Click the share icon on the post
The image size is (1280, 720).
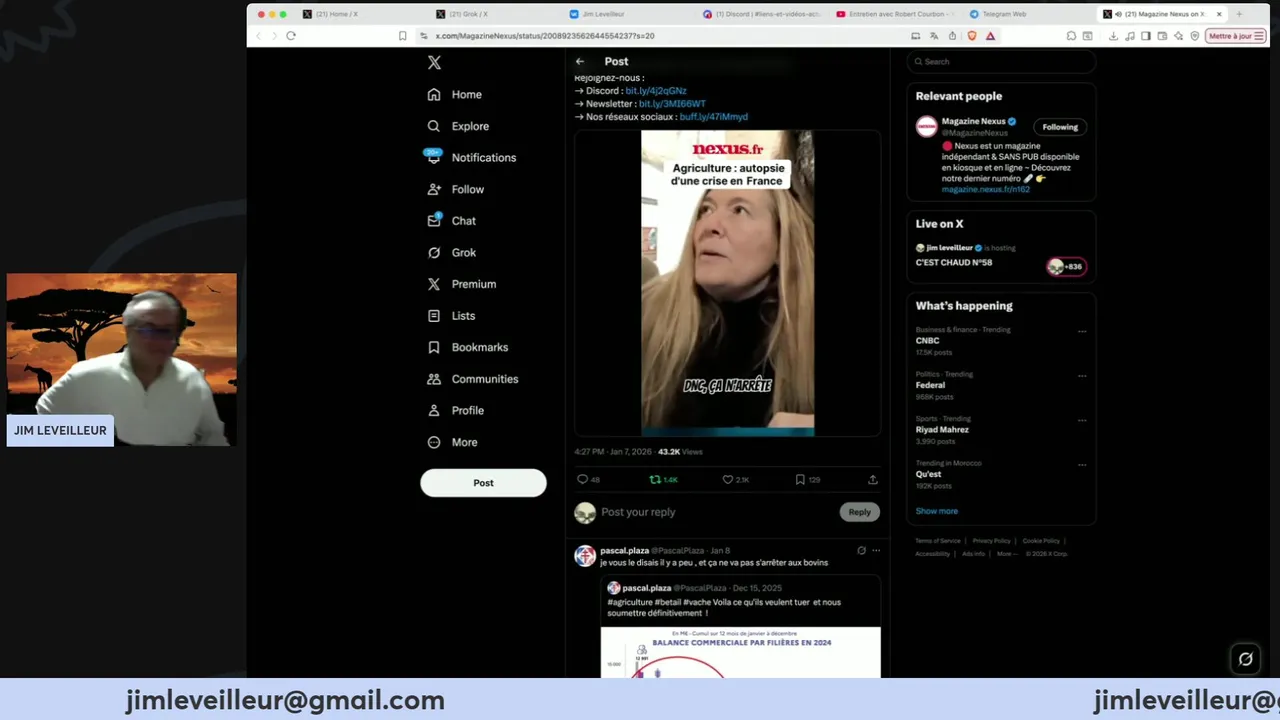point(872,480)
